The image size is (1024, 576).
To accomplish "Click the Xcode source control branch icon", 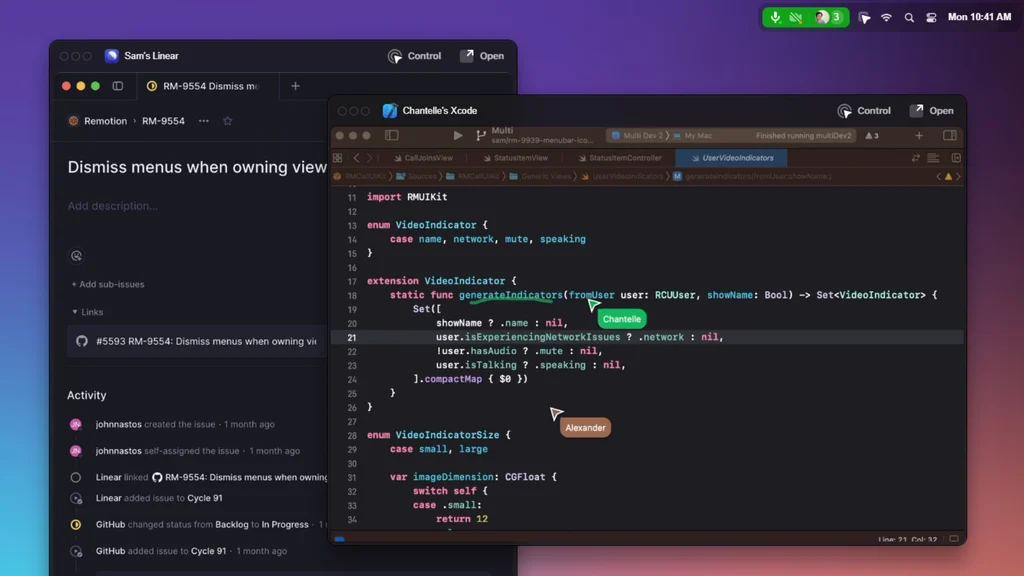I will click(x=481, y=136).
